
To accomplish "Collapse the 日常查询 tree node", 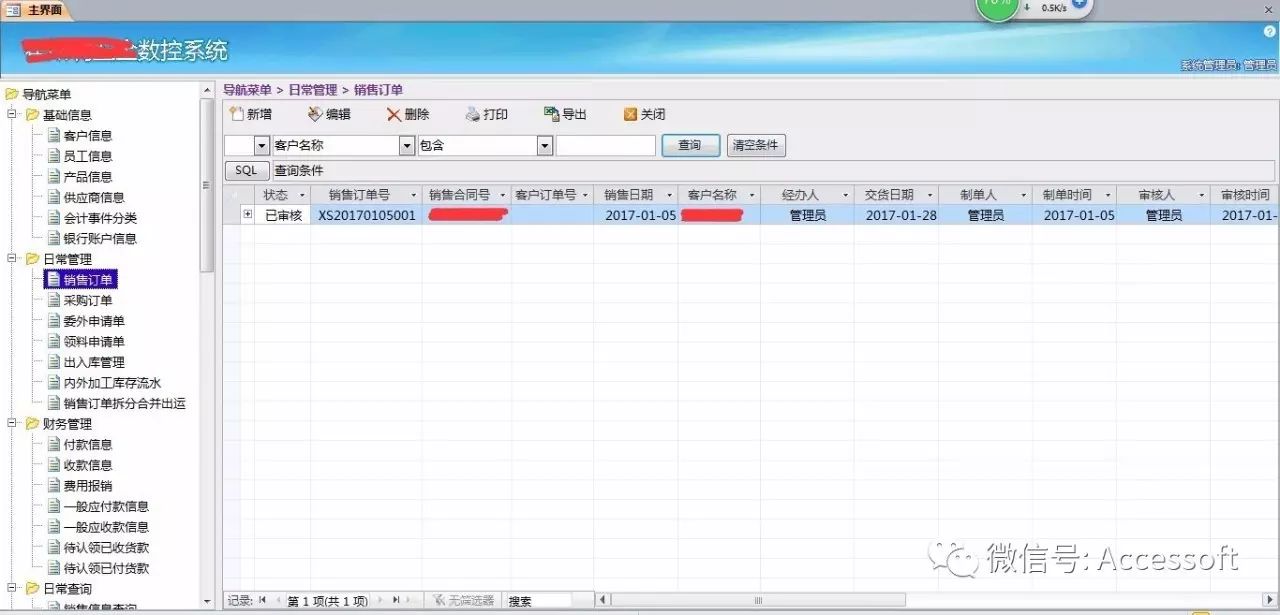I will (x=12, y=588).
